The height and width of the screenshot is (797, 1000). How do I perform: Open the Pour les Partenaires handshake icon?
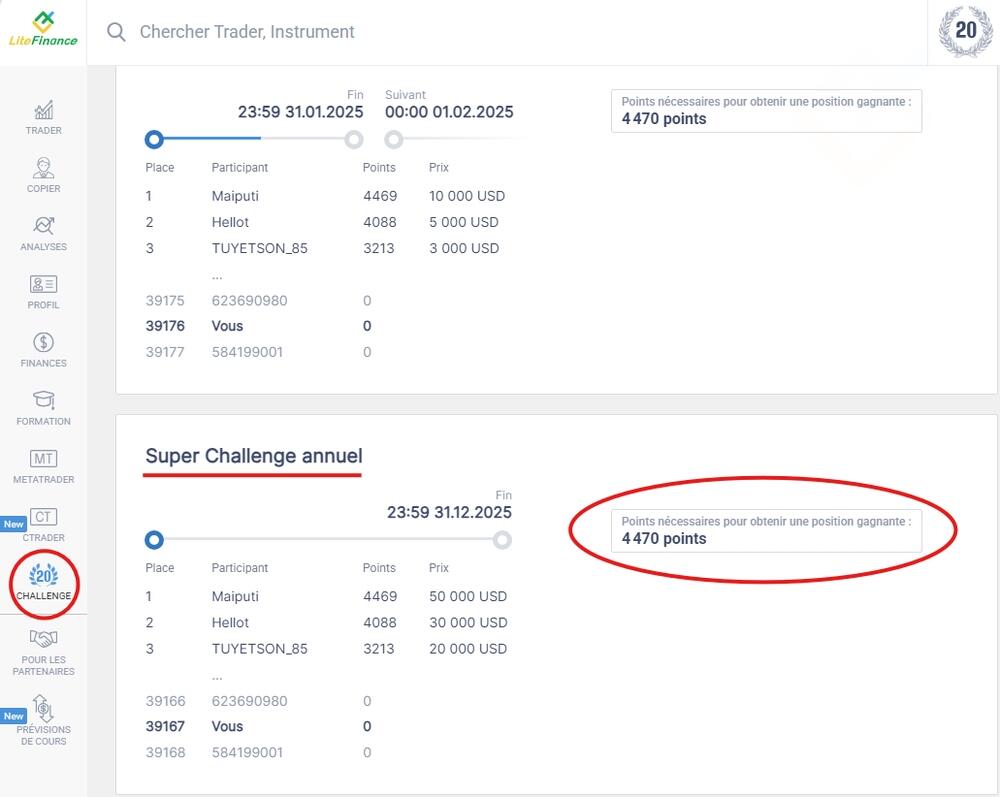tap(43, 638)
